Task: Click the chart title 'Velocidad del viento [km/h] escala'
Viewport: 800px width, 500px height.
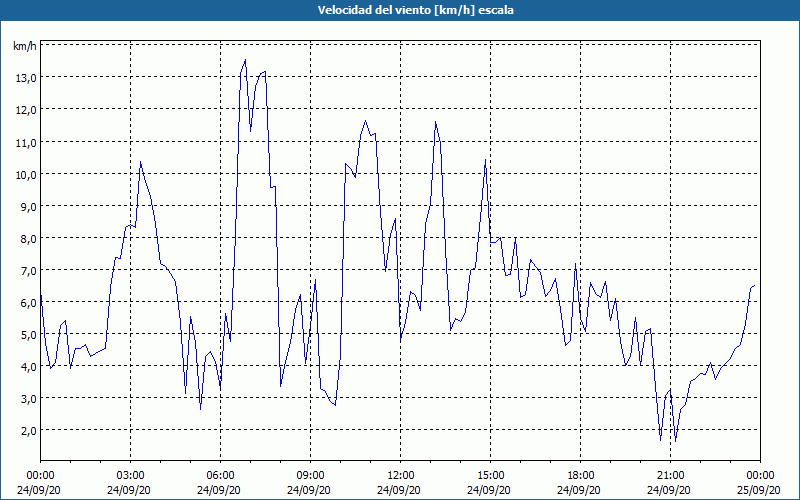Action: click(x=415, y=10)
